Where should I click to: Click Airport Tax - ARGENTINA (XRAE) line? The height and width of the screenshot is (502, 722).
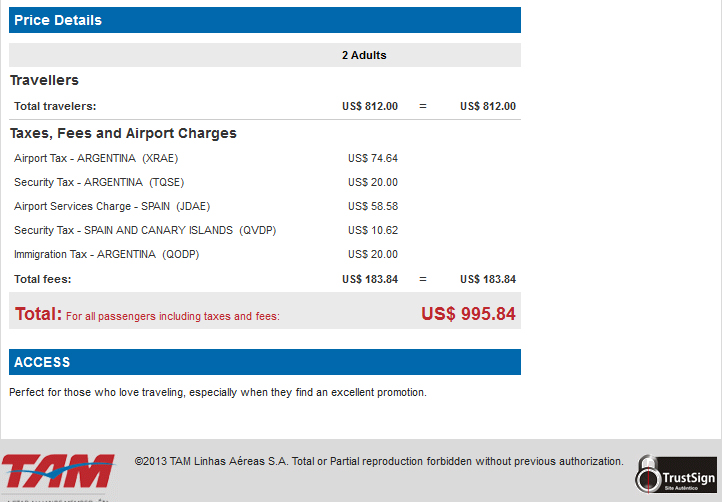(96, 158)
